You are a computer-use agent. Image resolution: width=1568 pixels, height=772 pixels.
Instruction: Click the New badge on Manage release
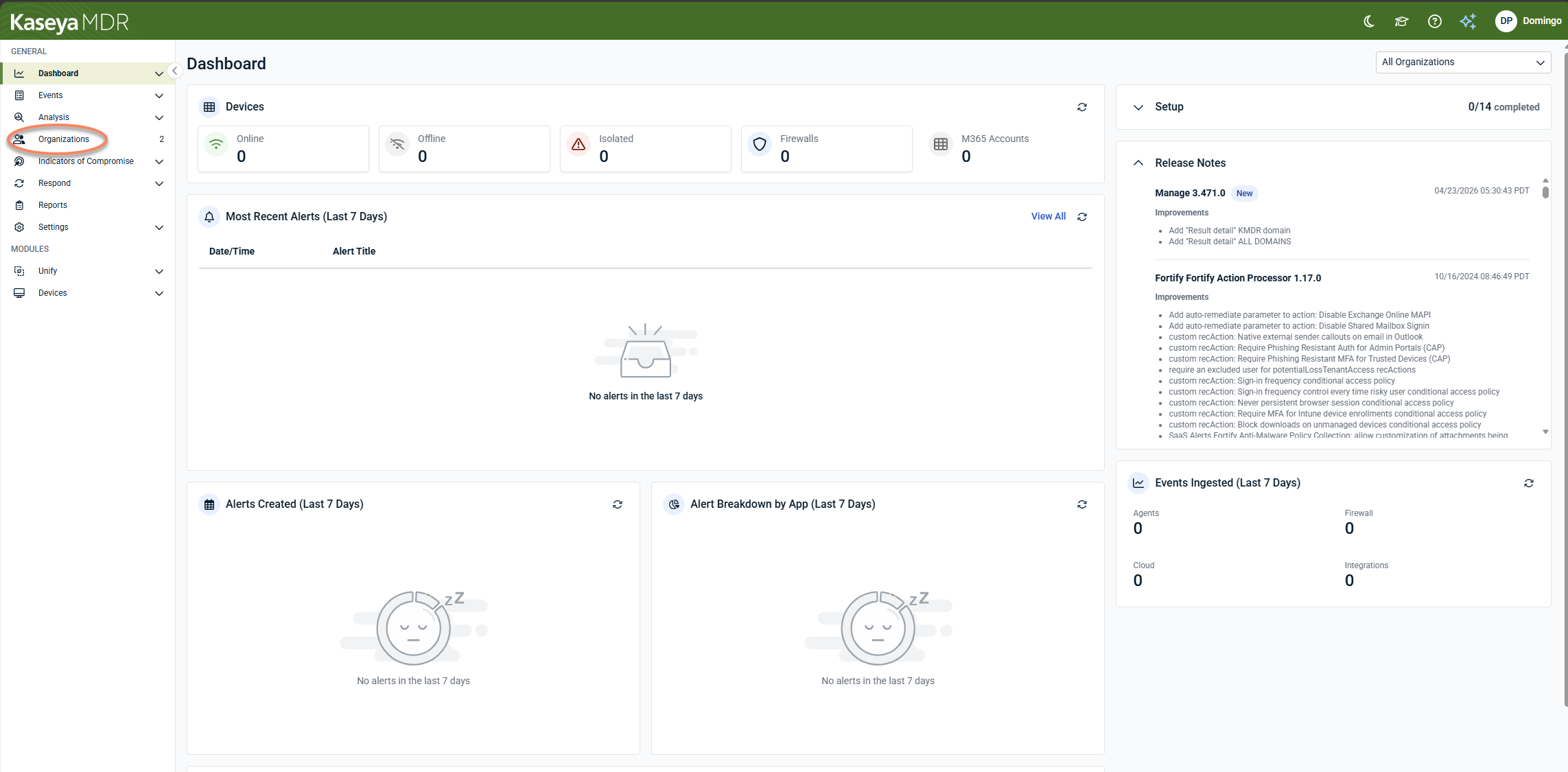(x=1244, y=194)
